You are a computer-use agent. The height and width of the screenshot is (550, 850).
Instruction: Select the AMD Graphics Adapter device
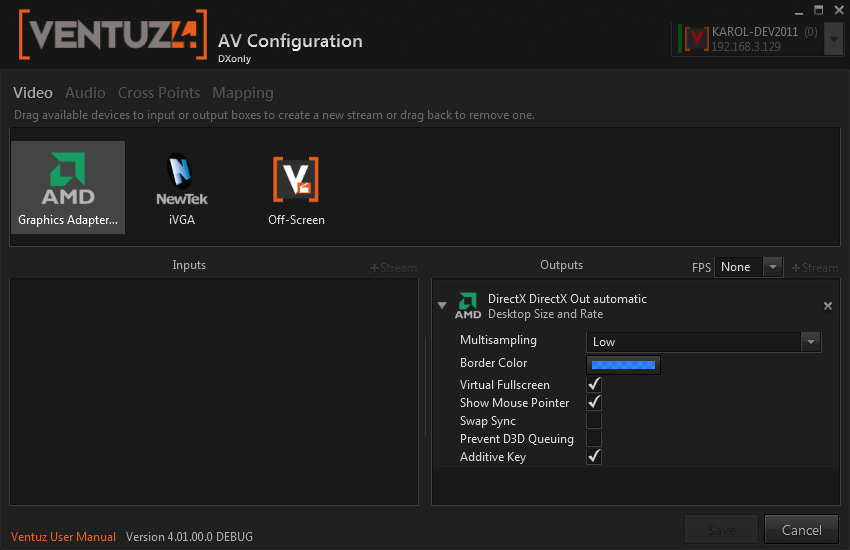pyautogui.click(x=68, y=186)
